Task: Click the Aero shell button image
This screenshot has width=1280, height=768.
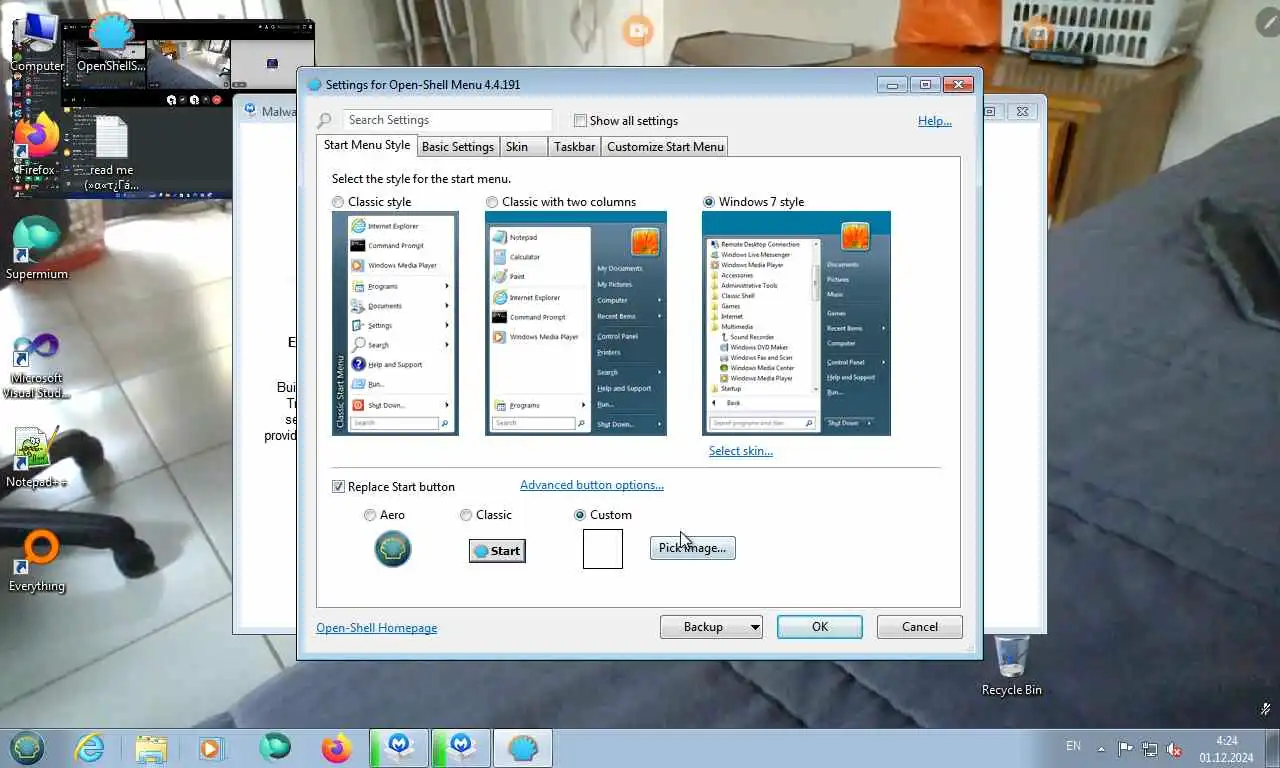Action: click(393, 549)
